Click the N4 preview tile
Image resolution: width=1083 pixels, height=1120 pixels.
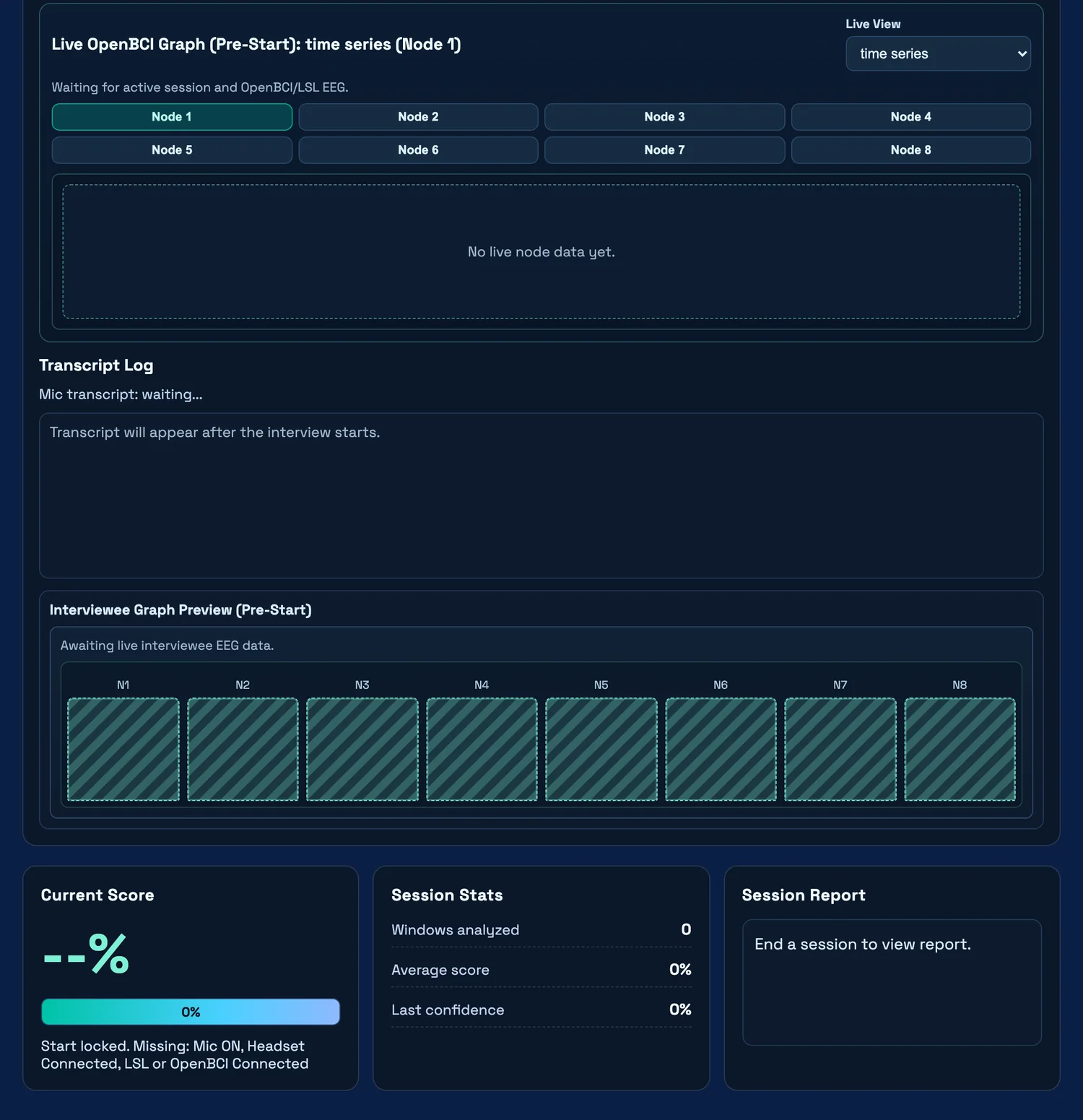(482, 749)
